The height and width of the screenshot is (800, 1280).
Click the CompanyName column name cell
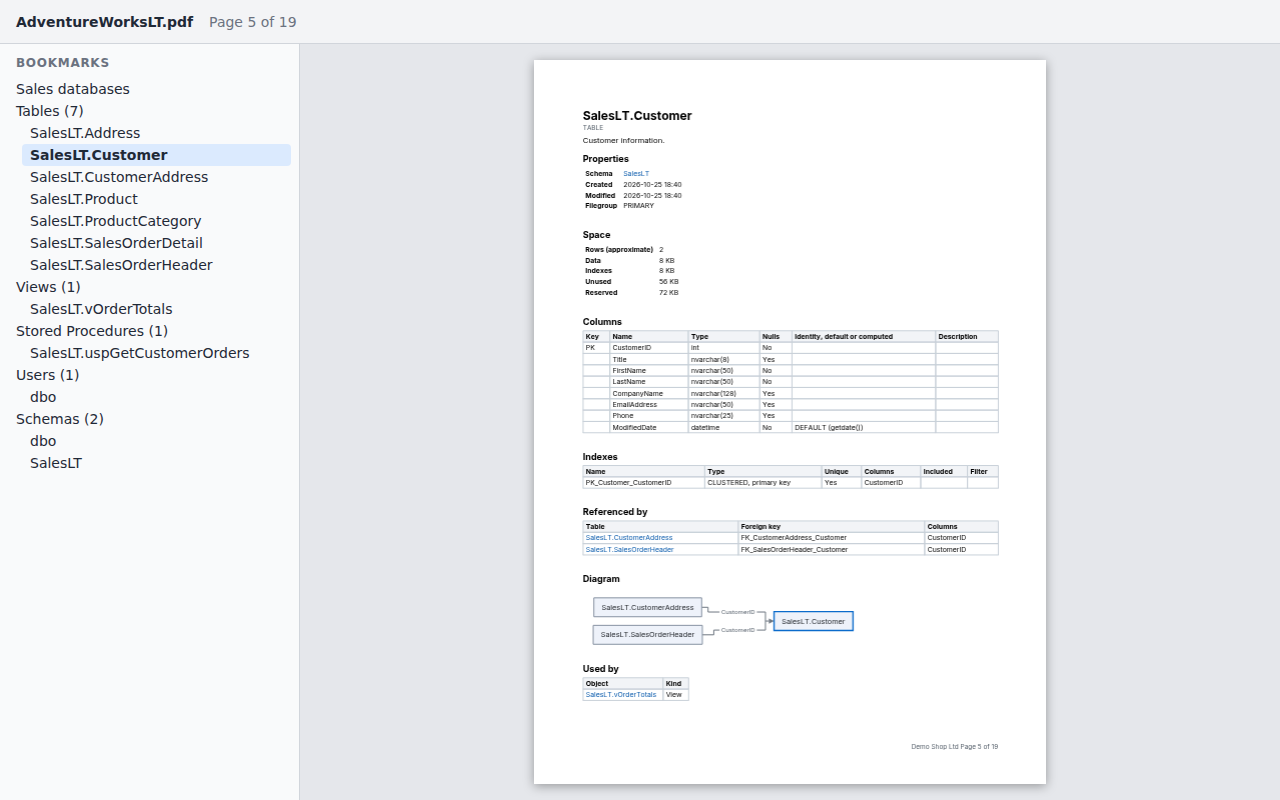tap(649, 393)
